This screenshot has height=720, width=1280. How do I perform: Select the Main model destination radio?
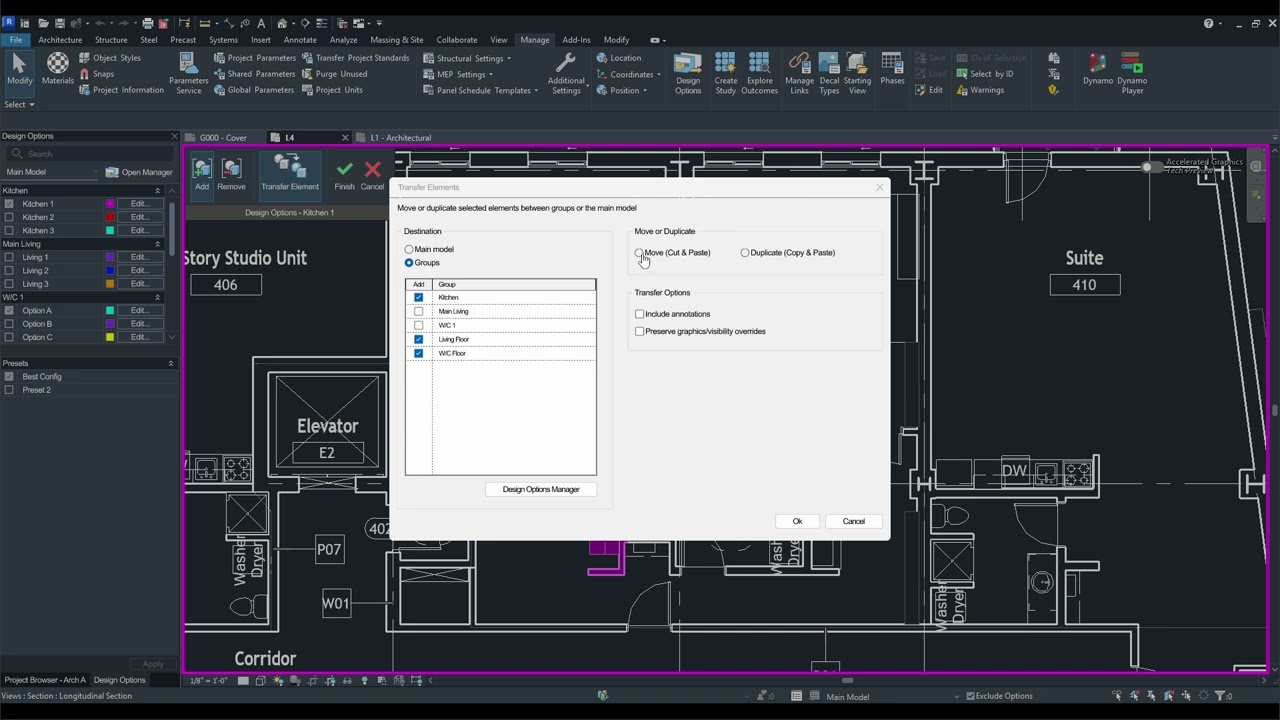[409, 249]
